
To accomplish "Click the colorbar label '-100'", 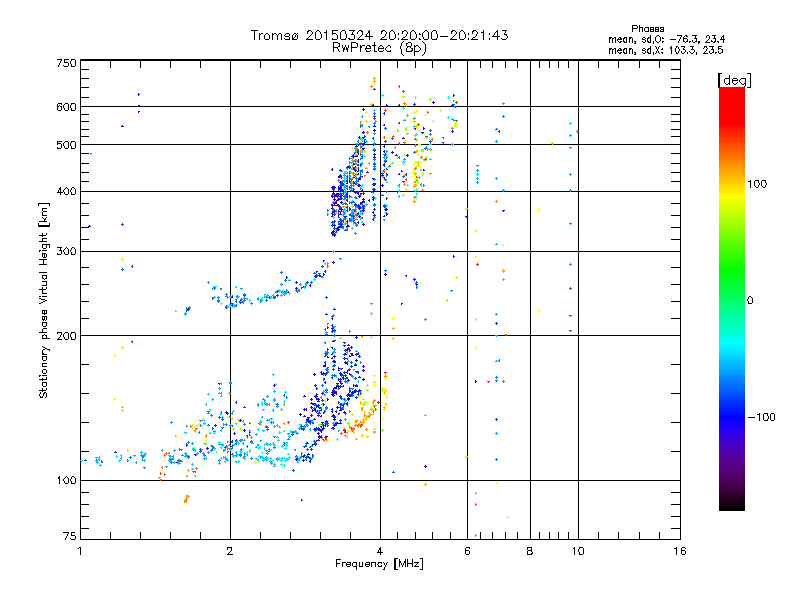I will pos(761,417).
